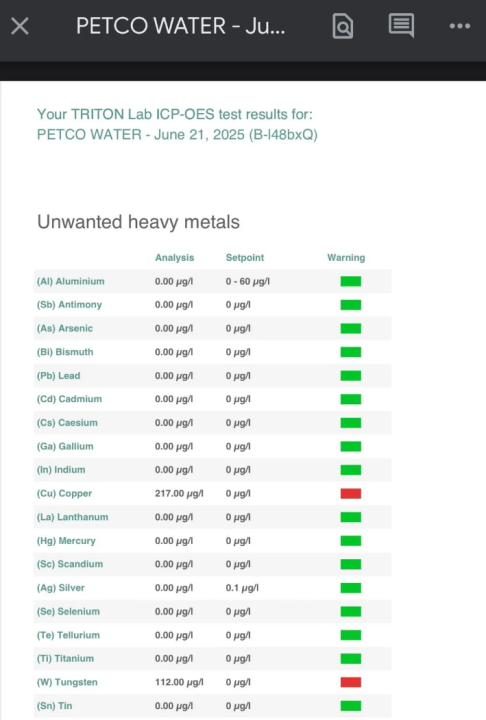This screenshot has height=720, width=486.
Task: Click the Warning column header
Action: click(x=346, y=258)
